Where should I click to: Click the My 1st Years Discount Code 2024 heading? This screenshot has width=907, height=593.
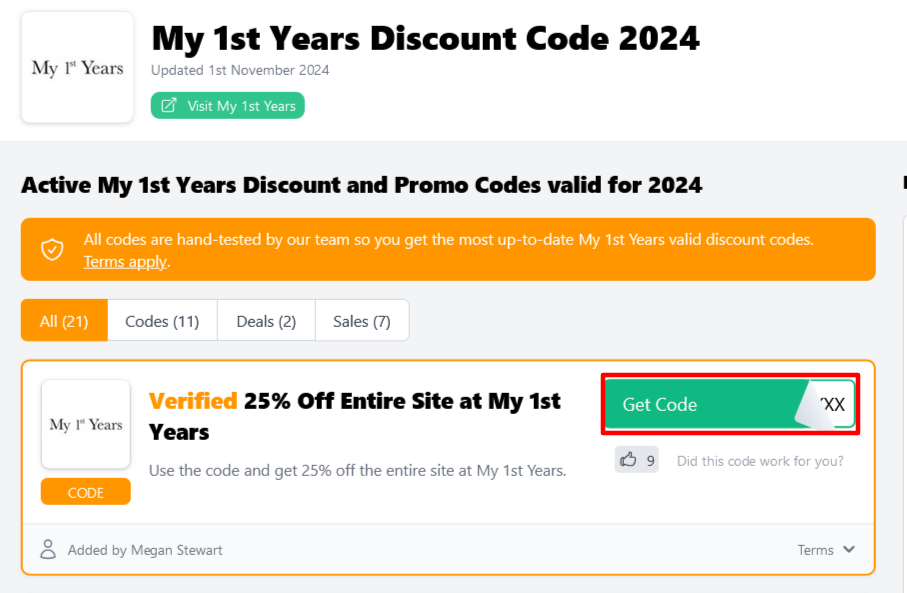click(x=426, y=38)
